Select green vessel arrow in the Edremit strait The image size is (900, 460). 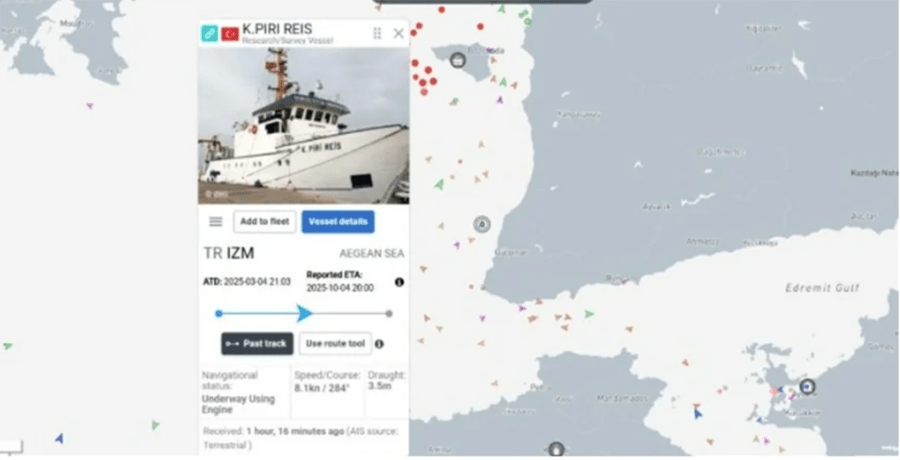point(589,314)
